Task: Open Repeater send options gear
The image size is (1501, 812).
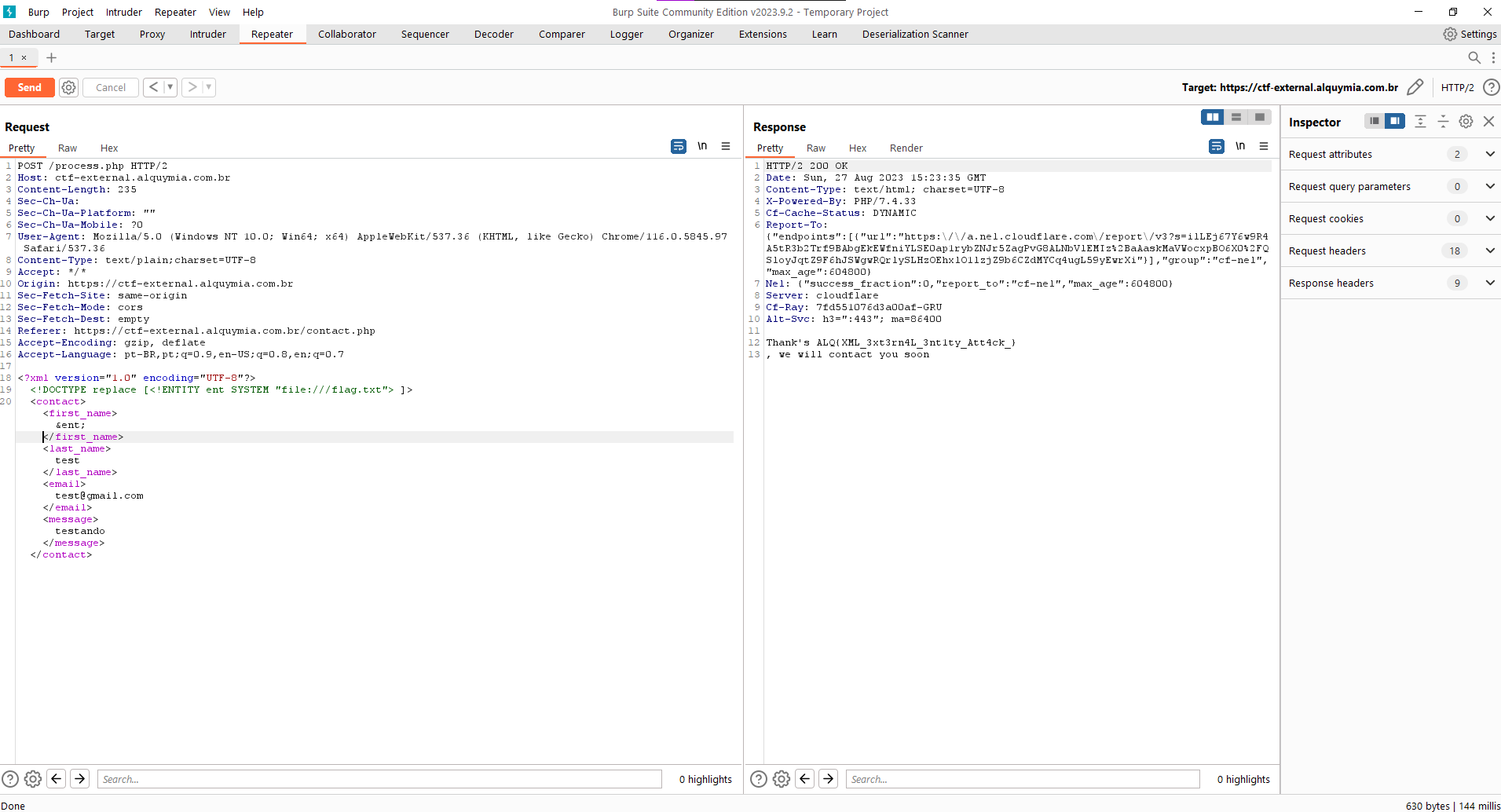Action: 69,87
